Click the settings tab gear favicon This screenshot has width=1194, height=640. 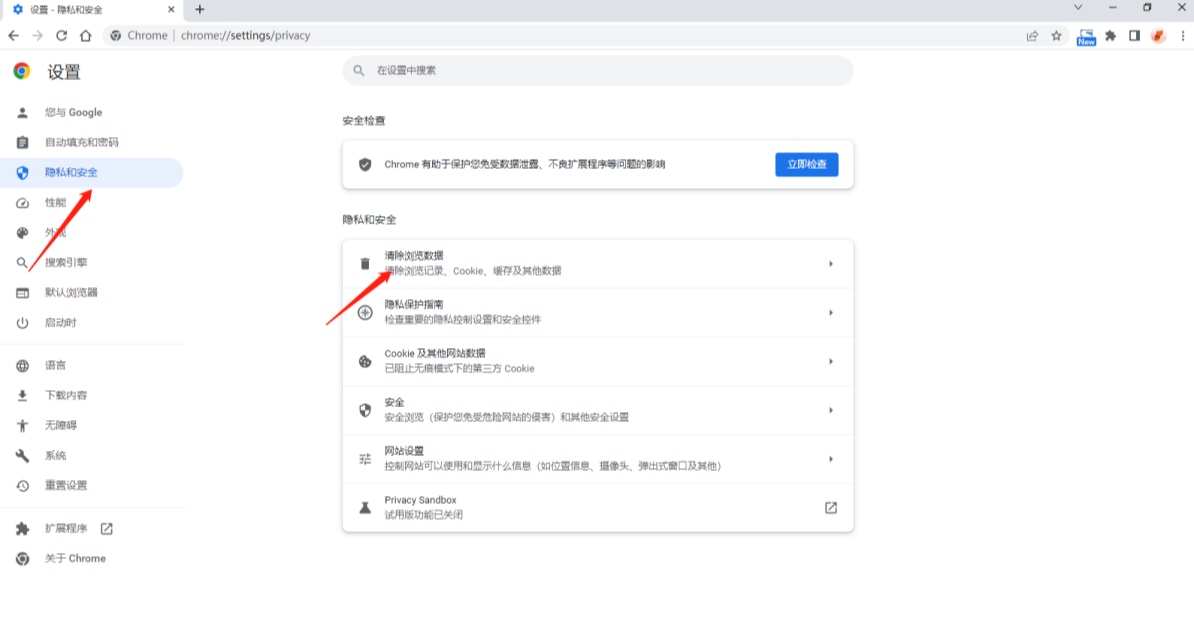18,9
